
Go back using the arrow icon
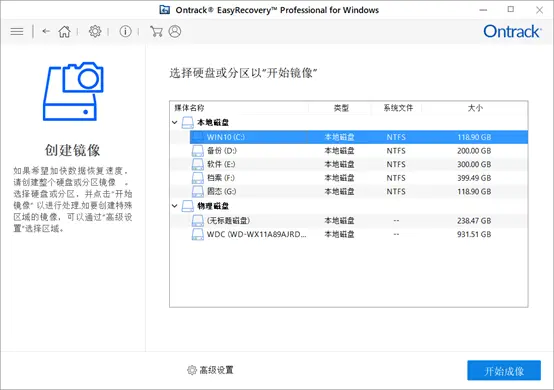(x=46, y=31)
